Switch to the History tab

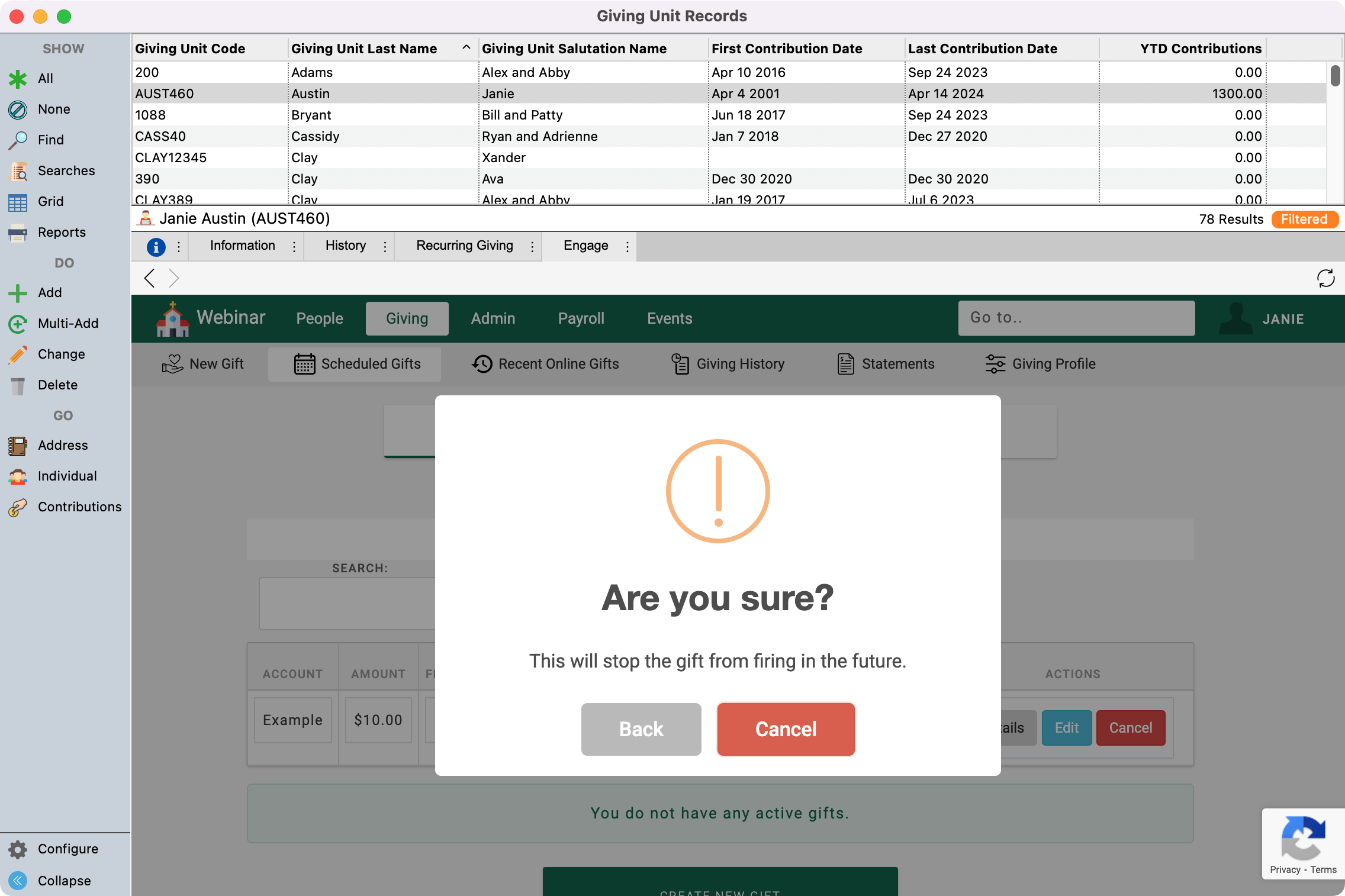coord(345,246)
